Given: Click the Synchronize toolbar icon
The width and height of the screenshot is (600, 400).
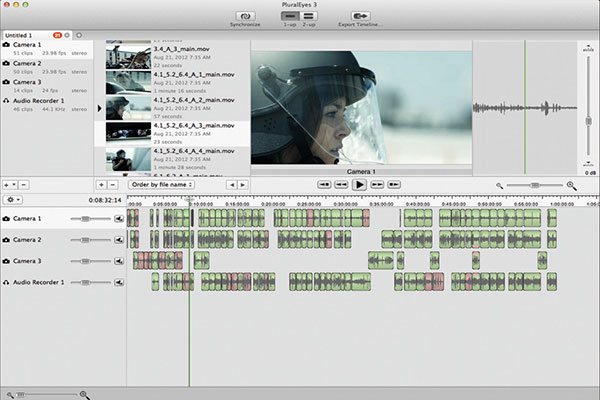Looking at the screenshot, I should [x=245, y=16].
